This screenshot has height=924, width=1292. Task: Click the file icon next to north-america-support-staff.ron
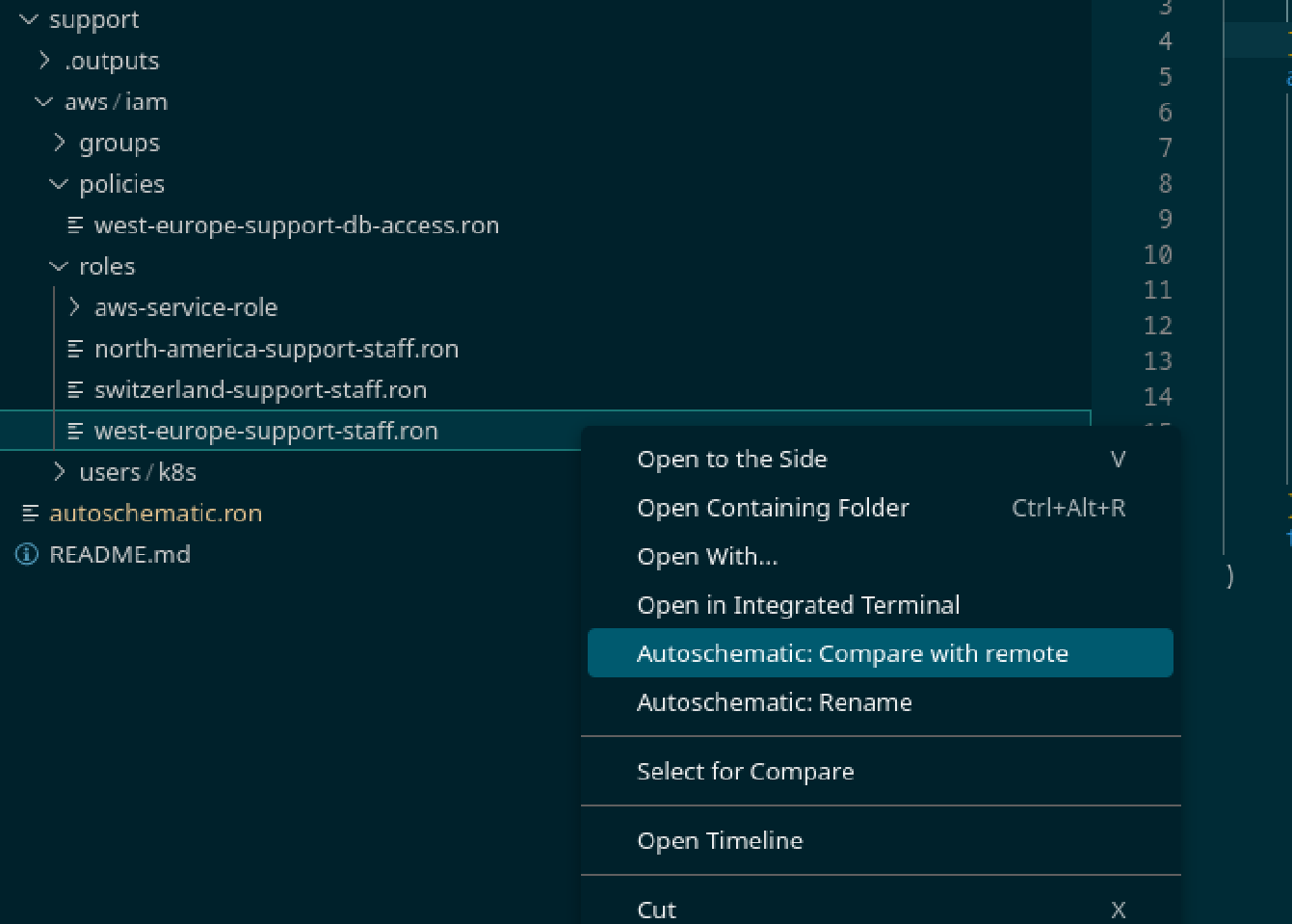(x=75, y=349)
